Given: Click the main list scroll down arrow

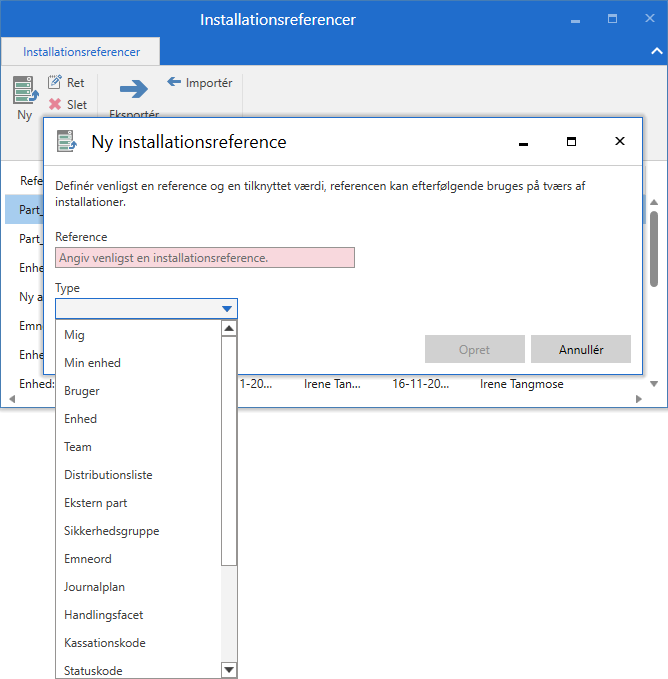Looking at the screenshot, I should pyautogui.click(x=654, y=384).
